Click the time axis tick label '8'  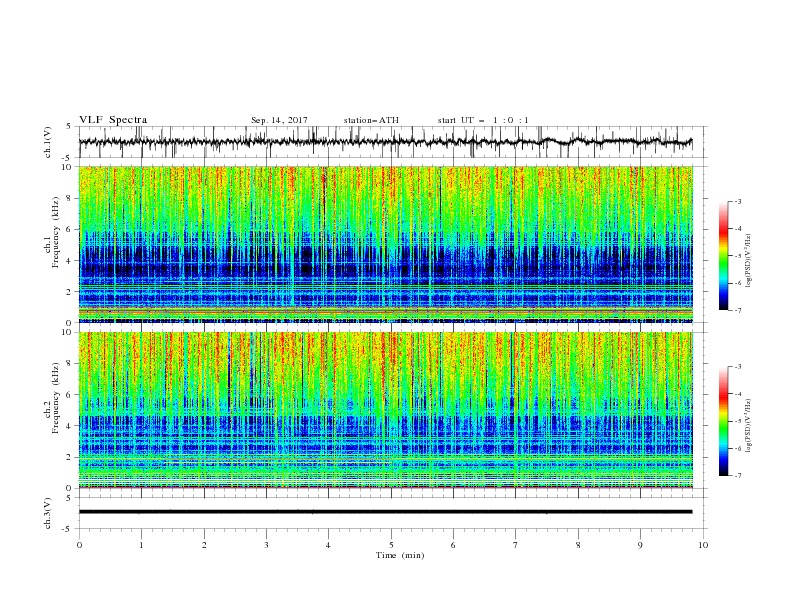(578, 545)
